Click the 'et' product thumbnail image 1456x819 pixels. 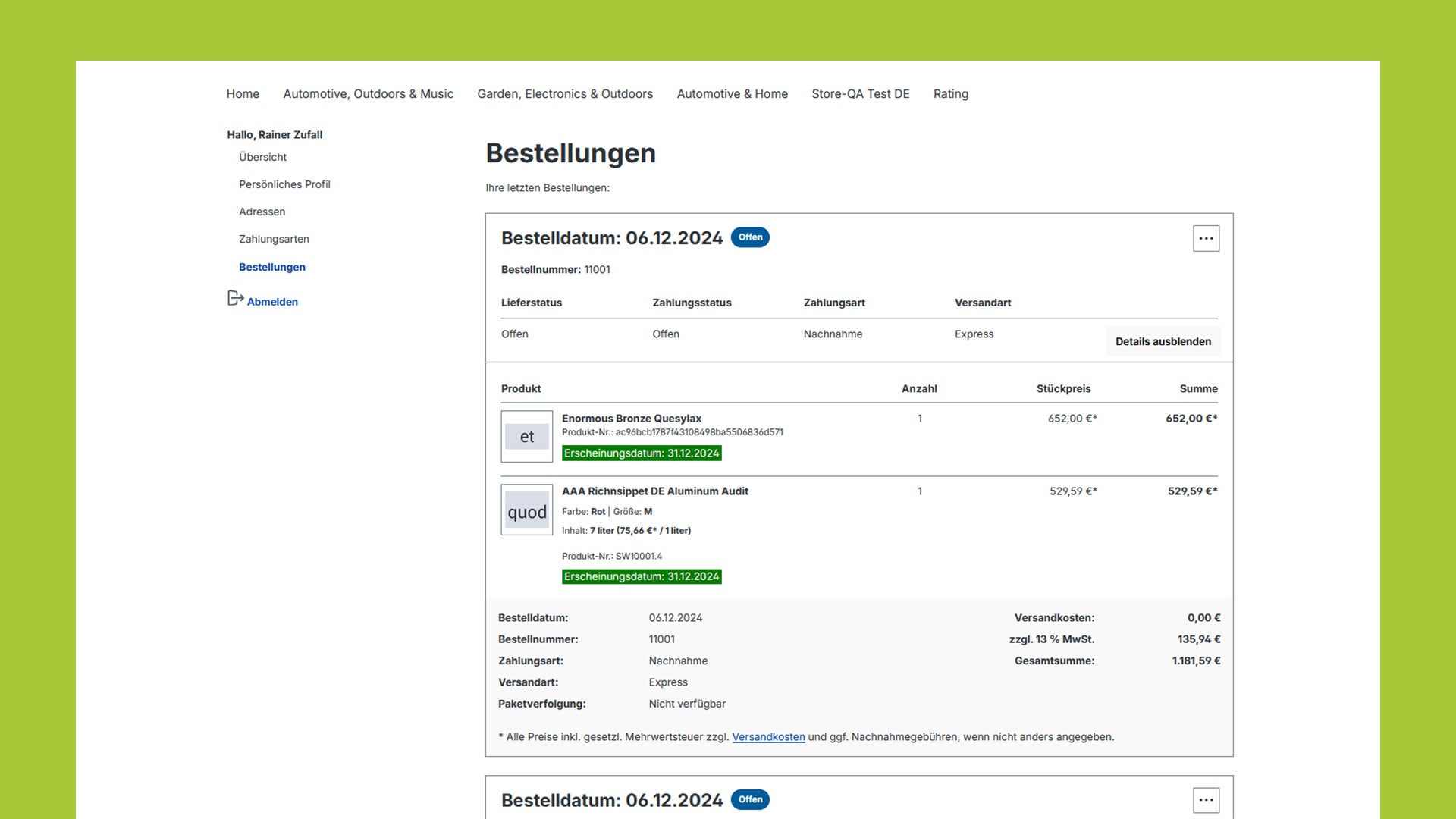(x=527, y=436)
